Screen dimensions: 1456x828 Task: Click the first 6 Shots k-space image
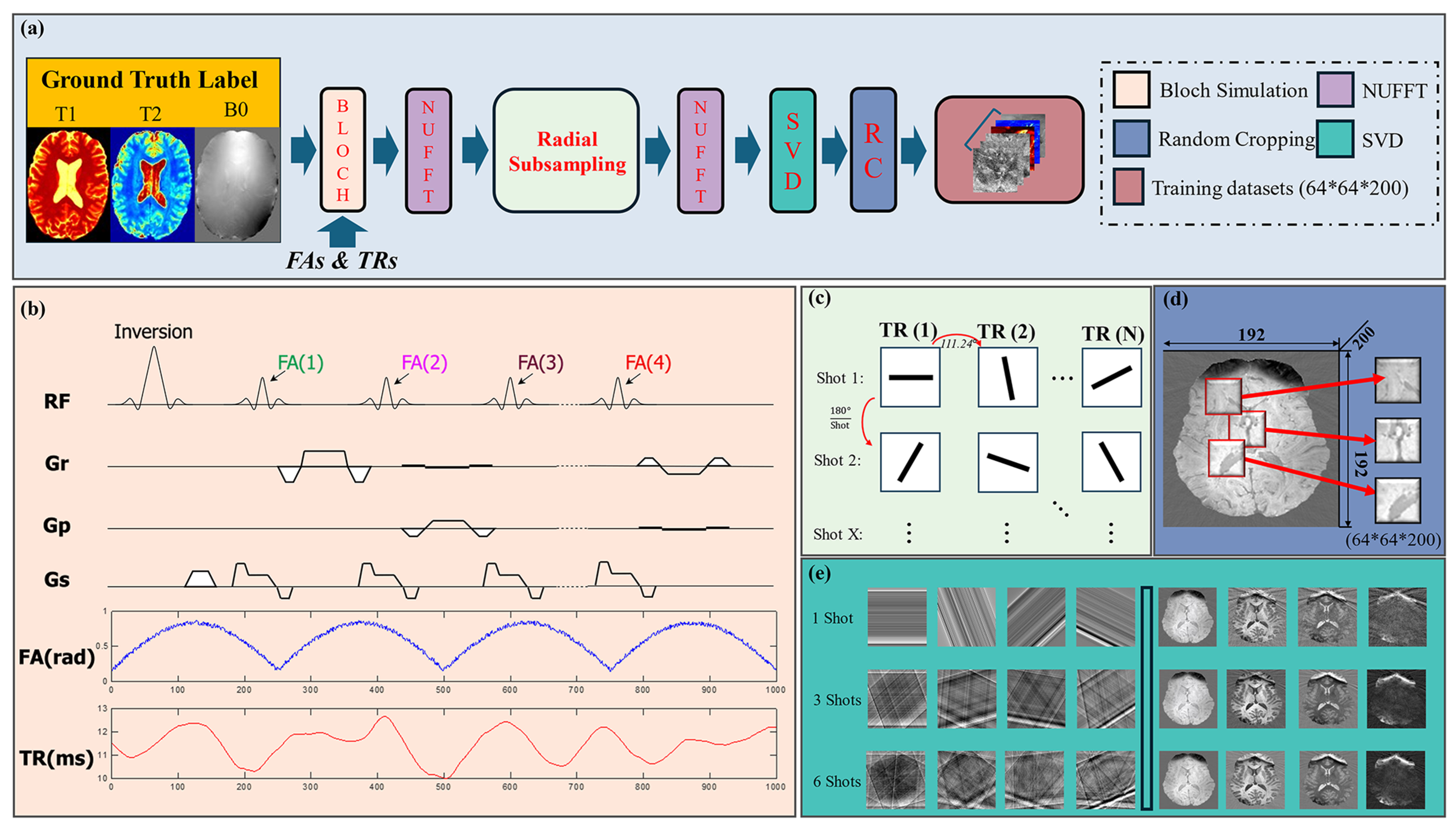point(896,780)
